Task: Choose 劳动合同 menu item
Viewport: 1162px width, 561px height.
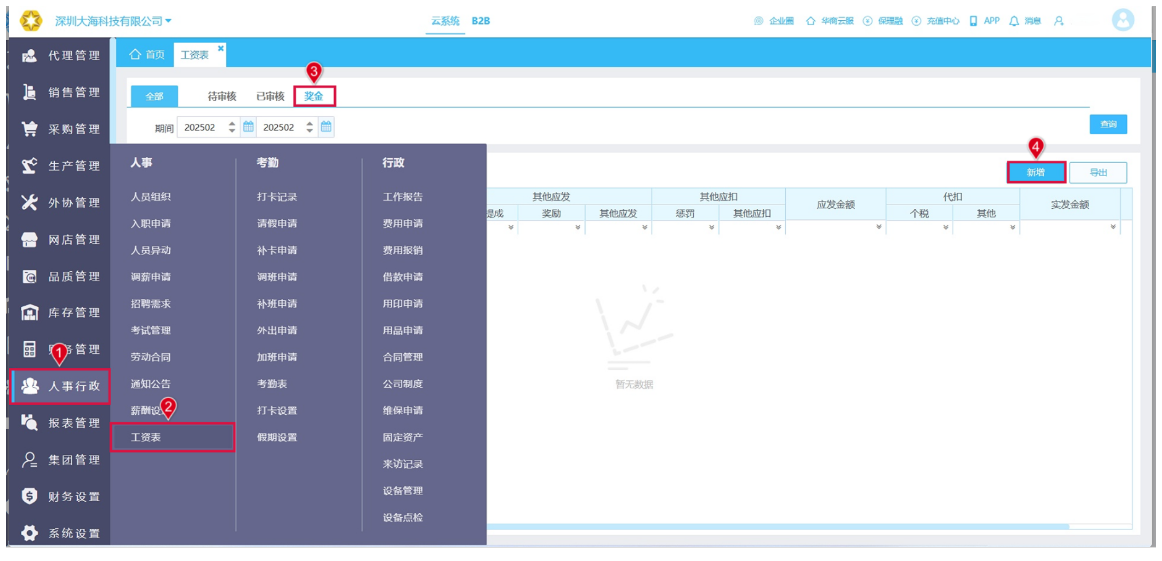Action: 150,357
